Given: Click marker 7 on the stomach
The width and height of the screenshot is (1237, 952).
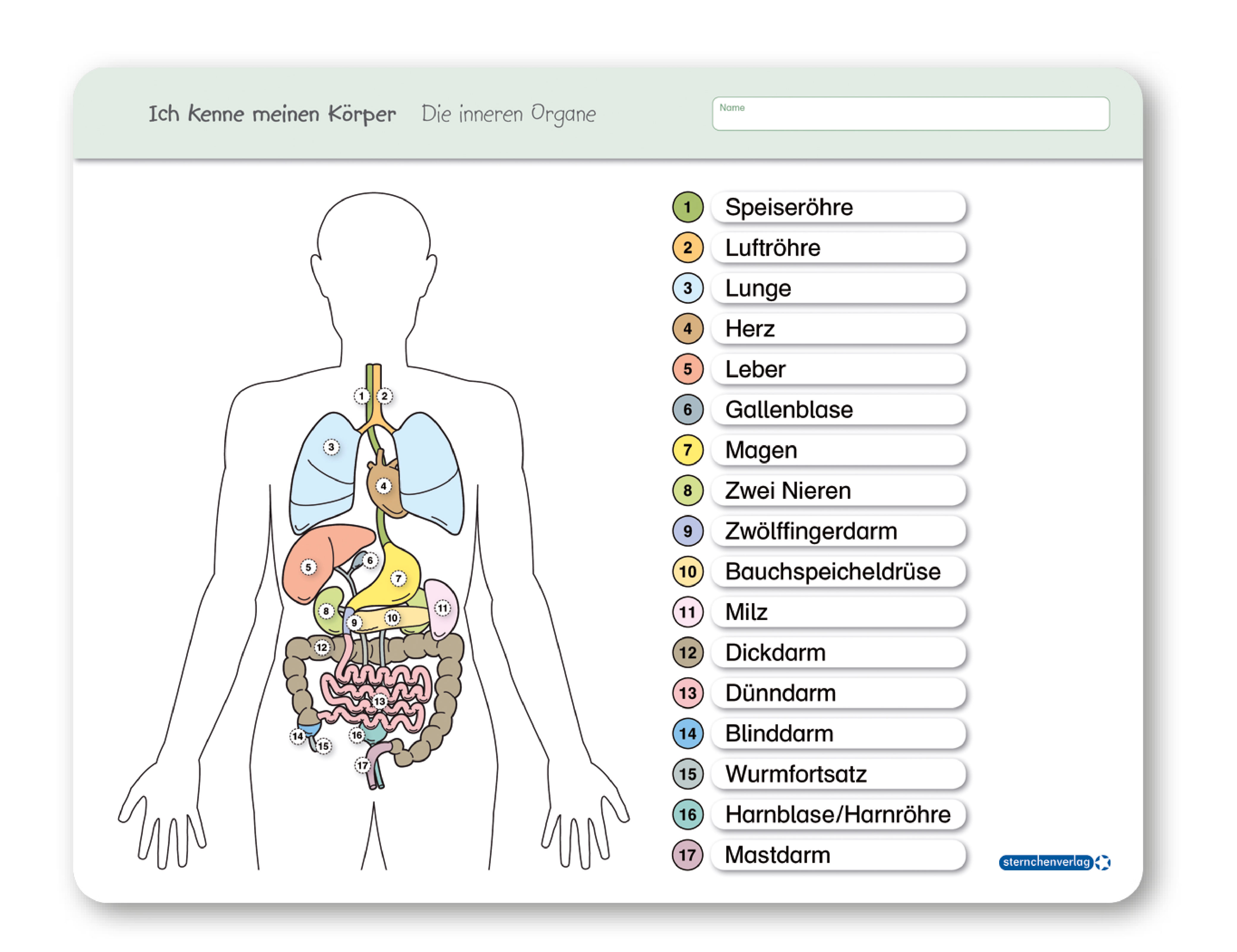Looking at the screenshot, I should 398,578.
